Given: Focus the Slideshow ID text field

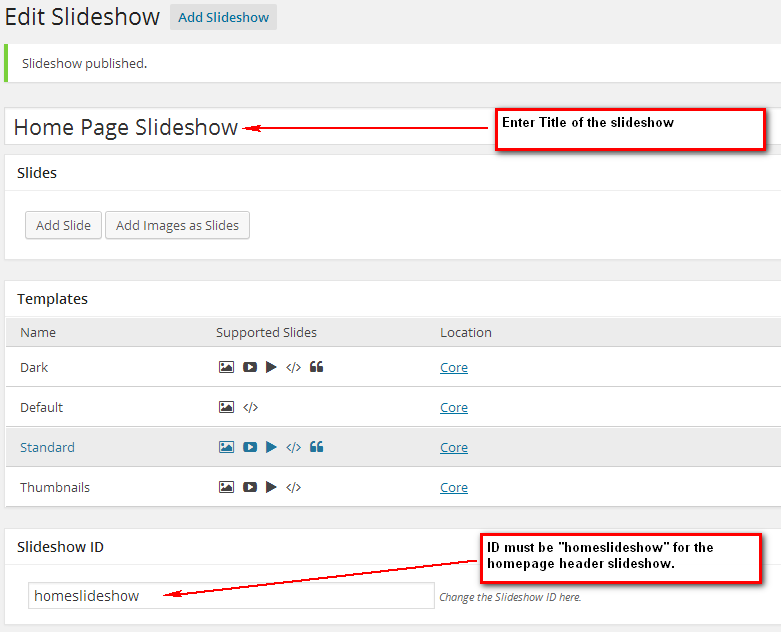Looking at the screenshot, I should pos(231,595).
